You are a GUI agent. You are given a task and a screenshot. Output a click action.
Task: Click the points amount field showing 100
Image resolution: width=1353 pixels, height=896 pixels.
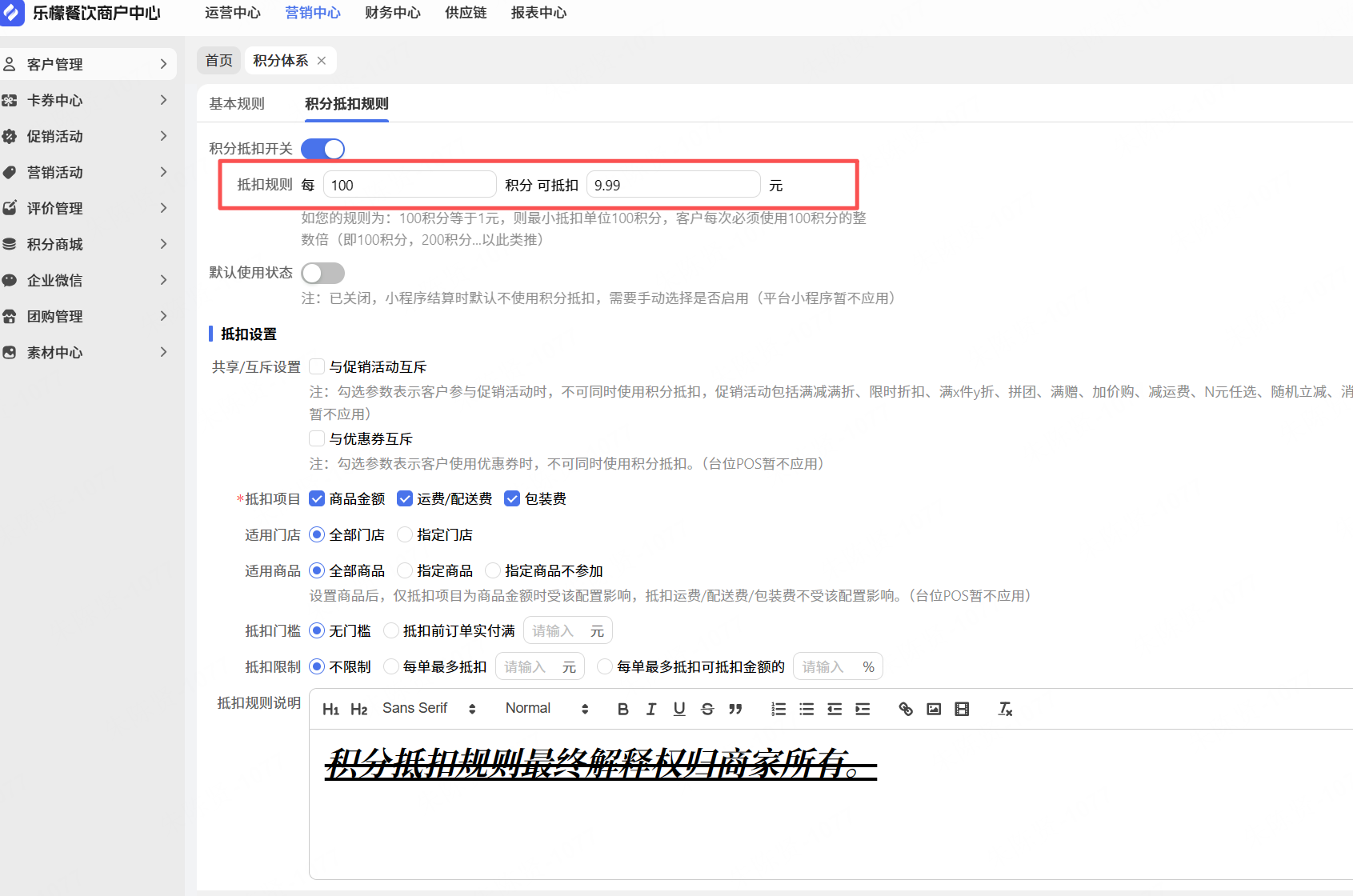[410, 185]
